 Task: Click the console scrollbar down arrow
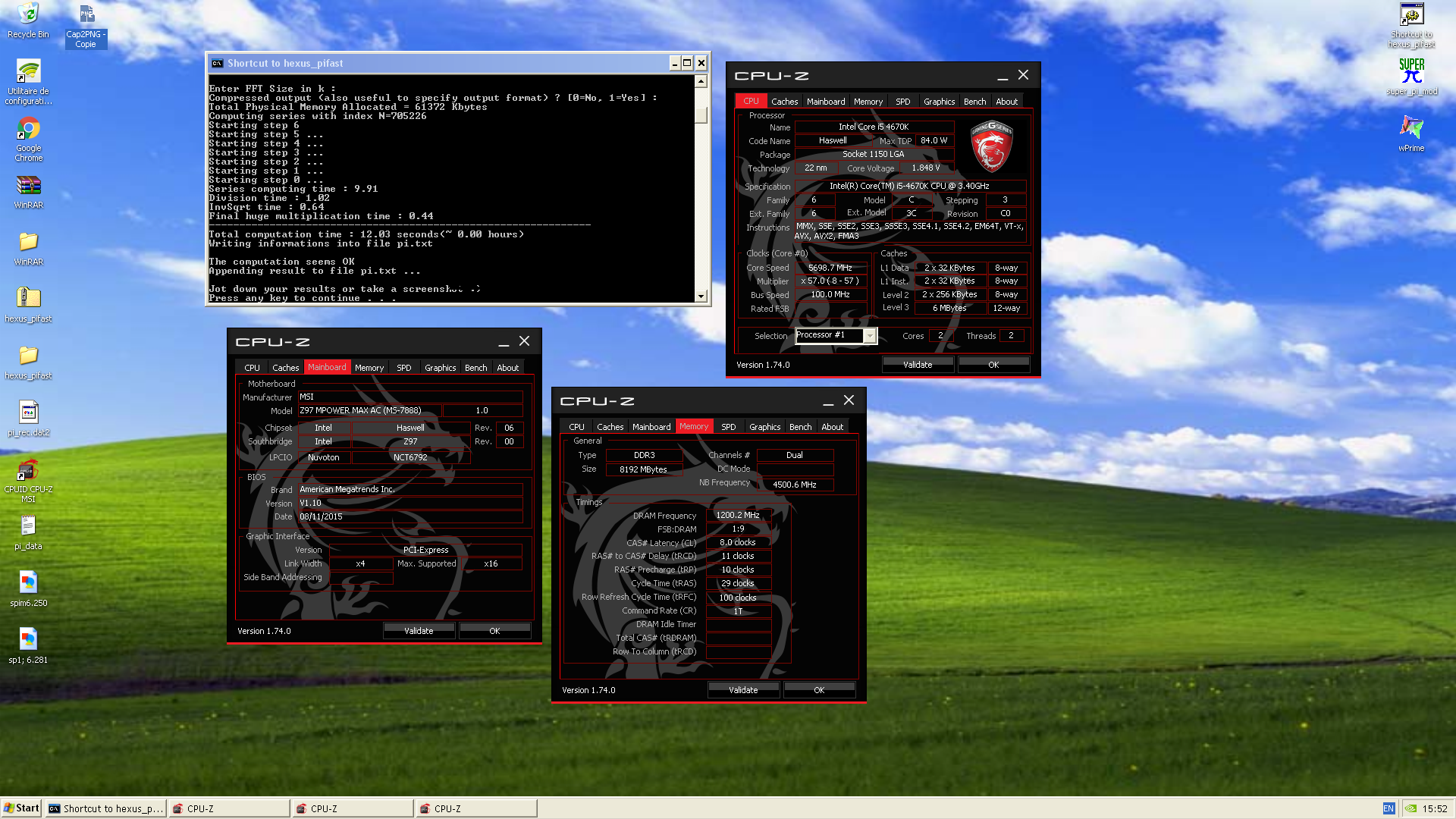pyautogui.click(x=701, y=297)
